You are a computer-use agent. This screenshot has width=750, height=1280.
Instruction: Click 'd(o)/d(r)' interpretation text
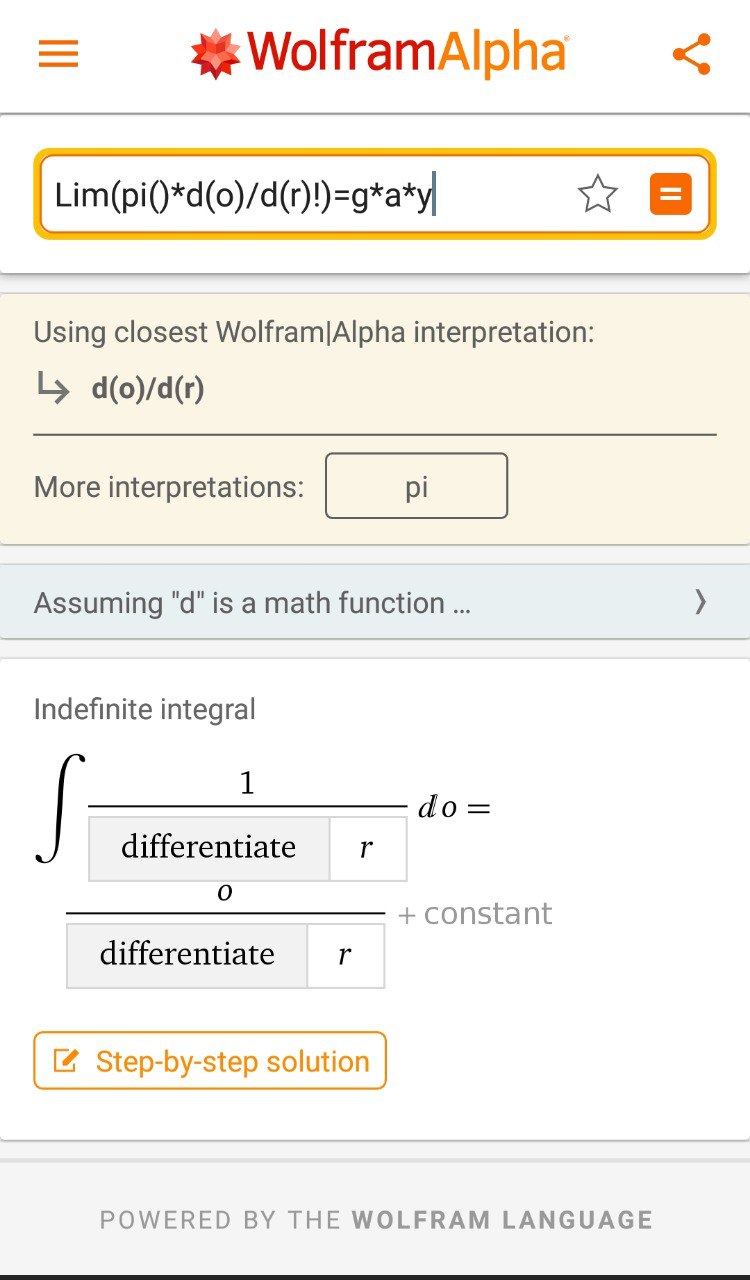pyautogui.click(x=148, y=389)
